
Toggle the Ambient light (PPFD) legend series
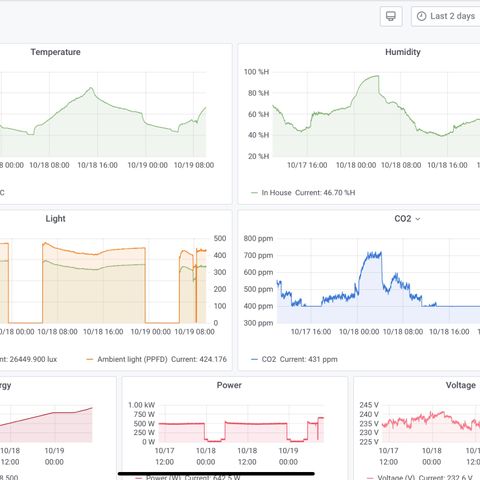point(132,359)
